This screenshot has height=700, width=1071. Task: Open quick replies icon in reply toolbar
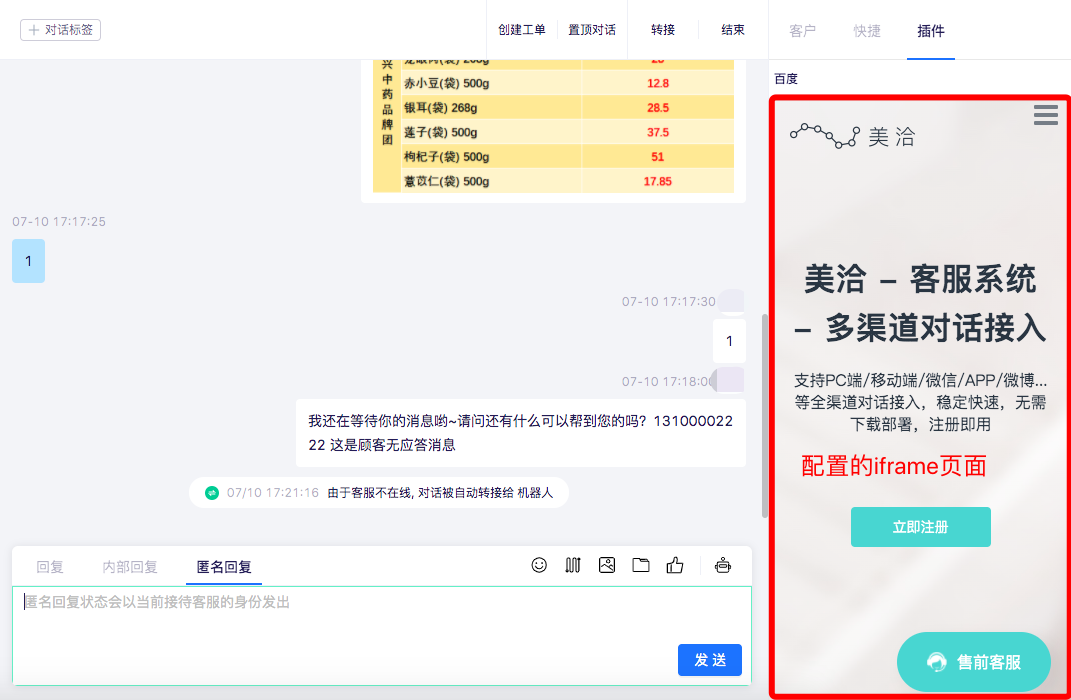pyautogui.click(x=573, y=565)
